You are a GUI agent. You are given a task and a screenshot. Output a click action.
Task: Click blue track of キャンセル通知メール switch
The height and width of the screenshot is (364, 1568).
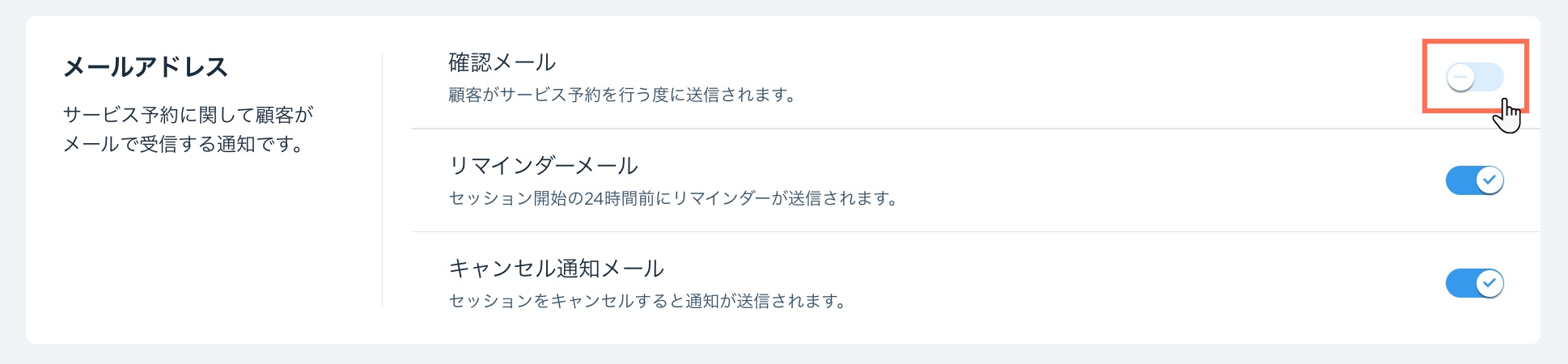[x=1460, y=283]
